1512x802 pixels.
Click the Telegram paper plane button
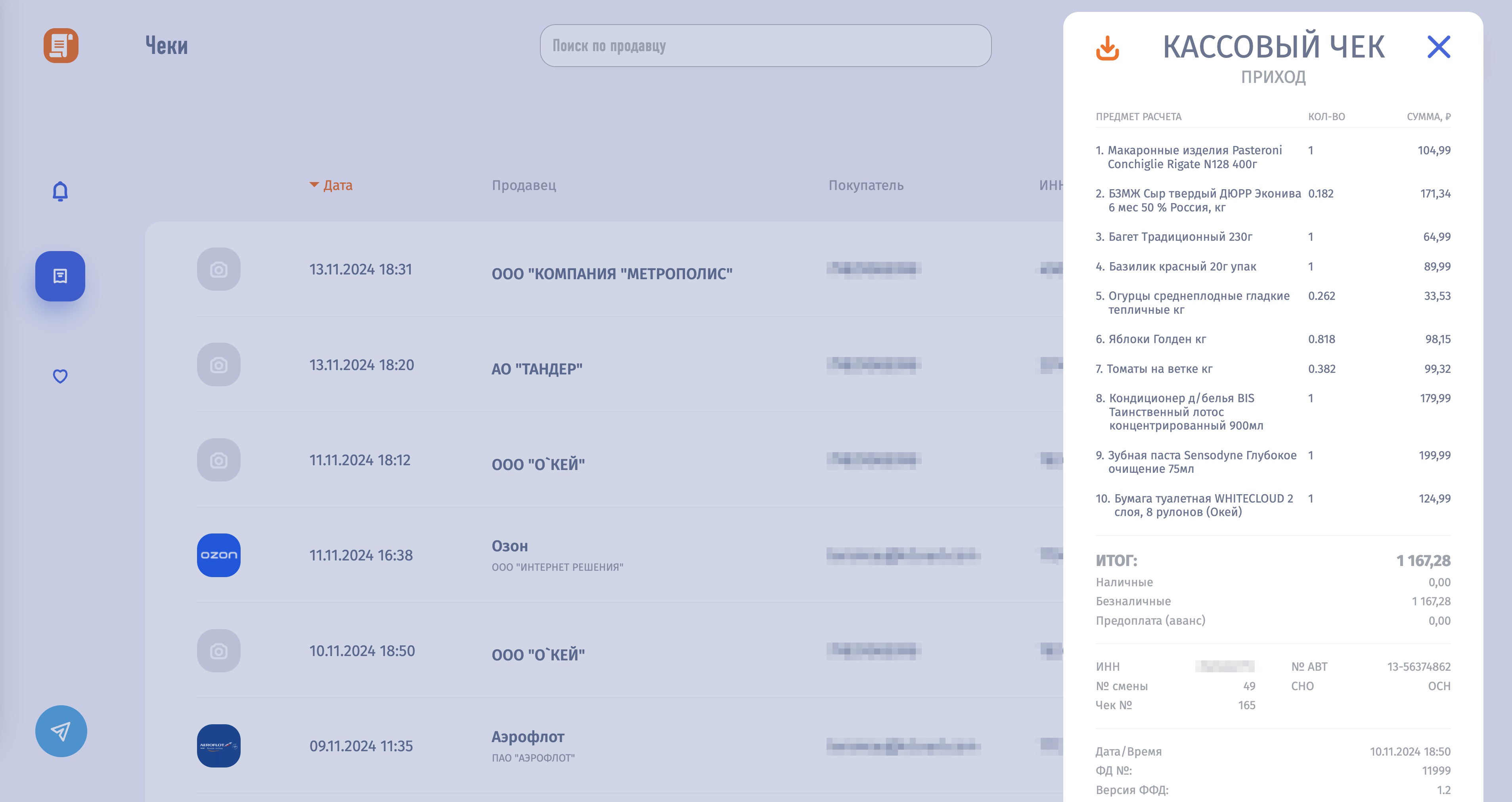pyautogui.click(x=61, y=730)
